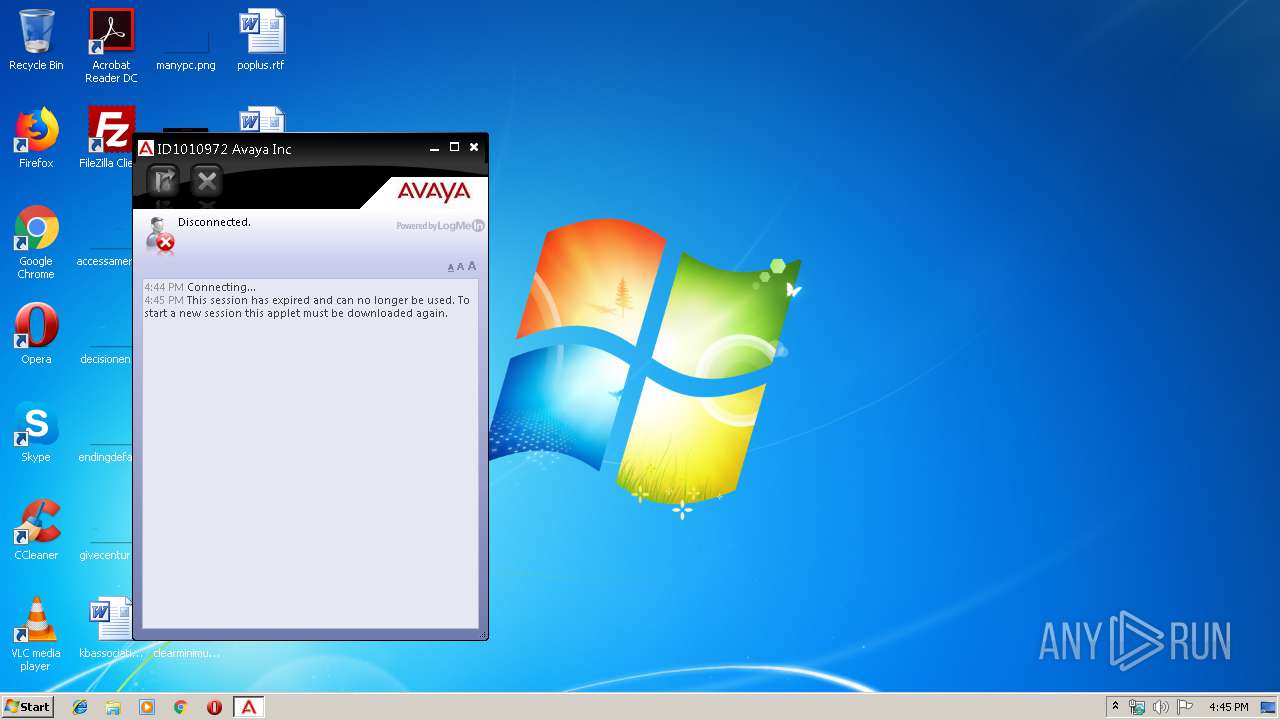Viewport: 1280px width, 720px height.
Task: Click the window resize grip corner
Action: click(483, 635)
